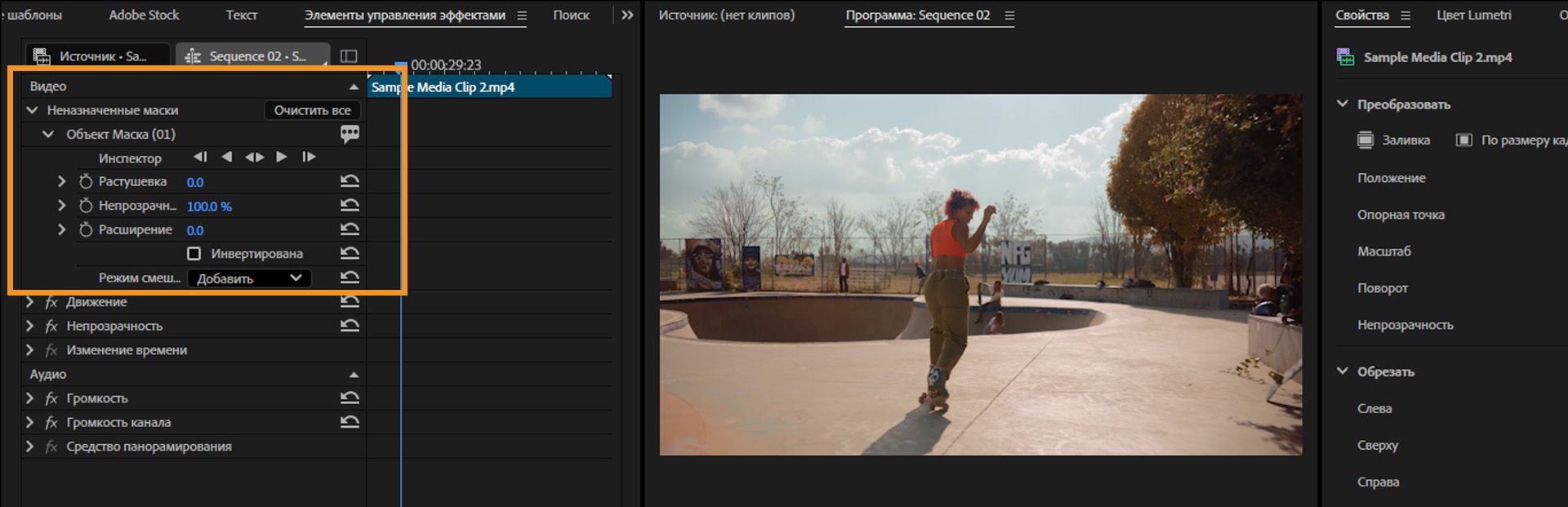Collapse the Неназначенные маски group

[32, 110]
